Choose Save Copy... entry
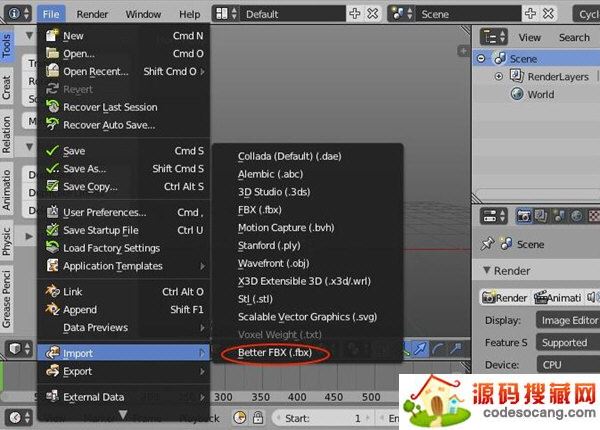 click(x=124, y=187)
